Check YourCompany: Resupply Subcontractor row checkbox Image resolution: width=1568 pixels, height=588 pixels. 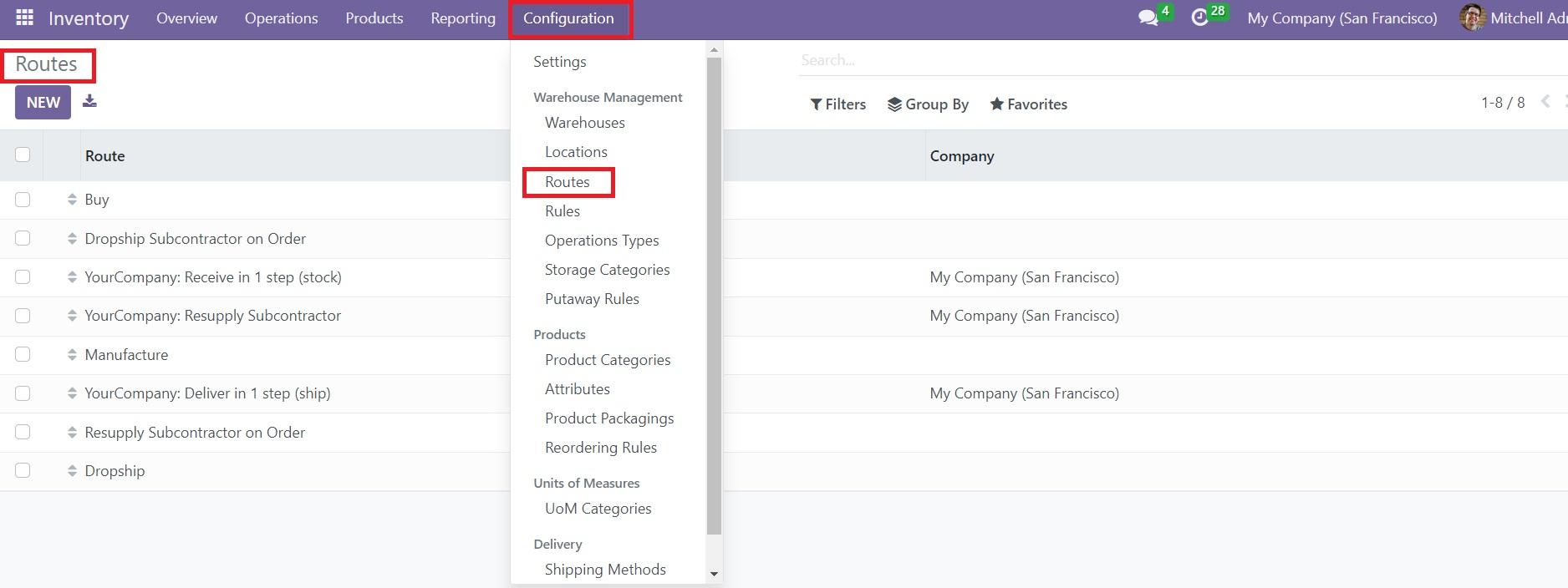pyautogui.click(x=23, y=316)
